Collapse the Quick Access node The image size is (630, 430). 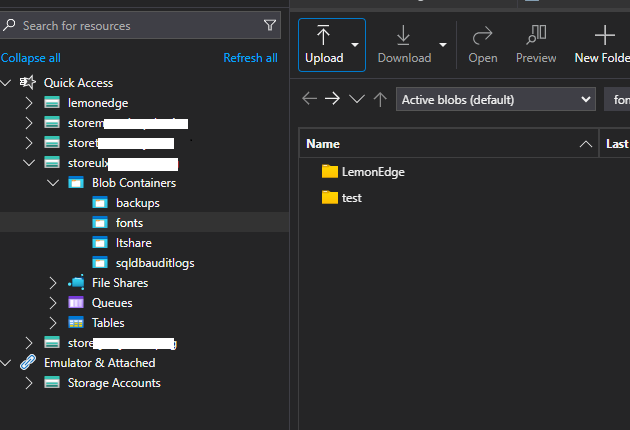pos(6,83)
